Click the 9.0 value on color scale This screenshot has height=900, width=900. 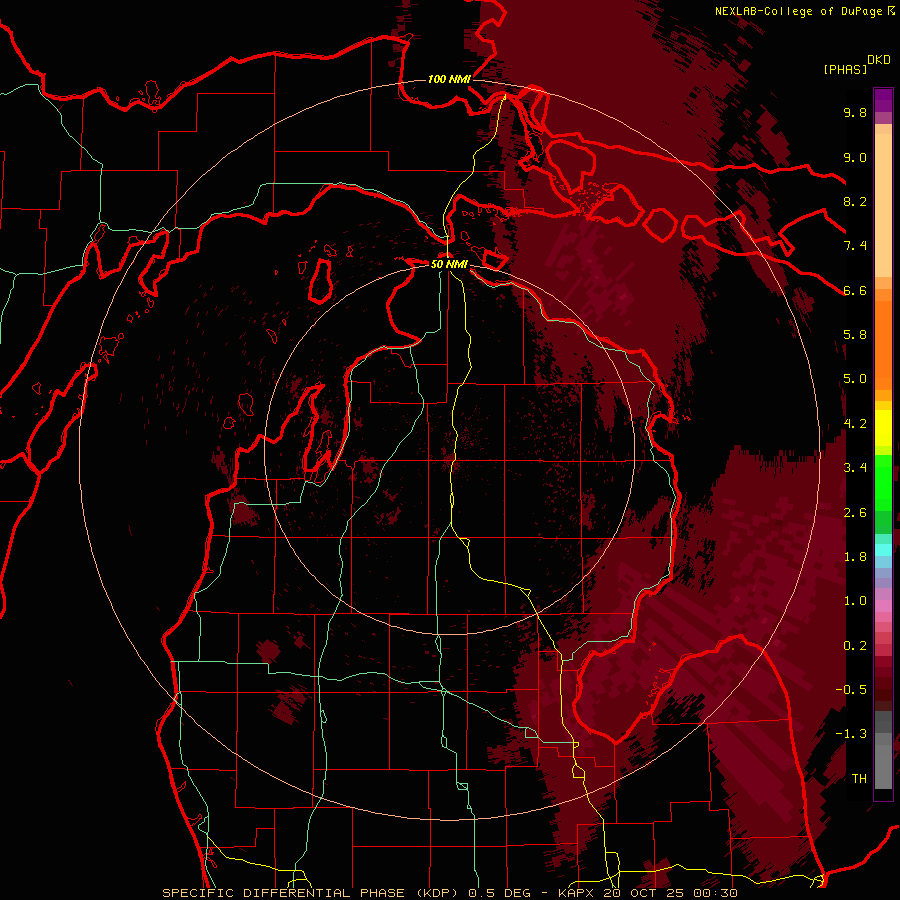click(855, 157)
